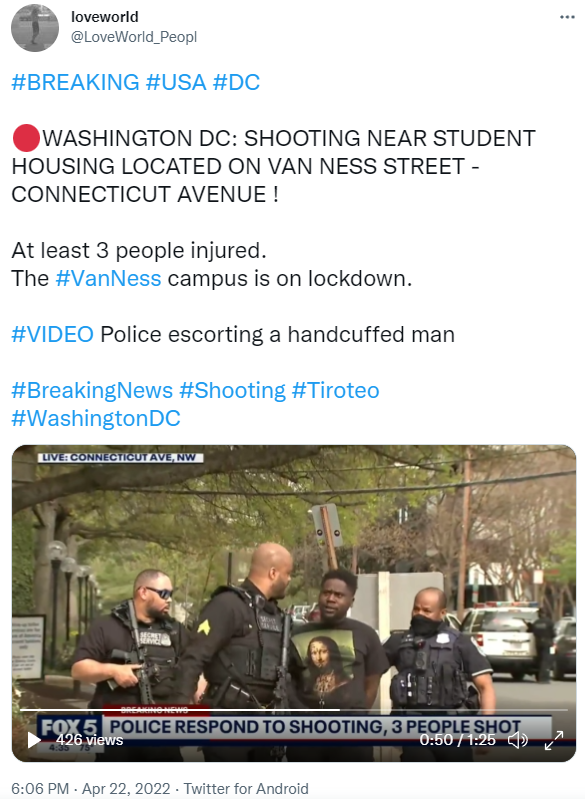
Task: Open the #WashingtonDC hashtag
Action: (96, 419)
